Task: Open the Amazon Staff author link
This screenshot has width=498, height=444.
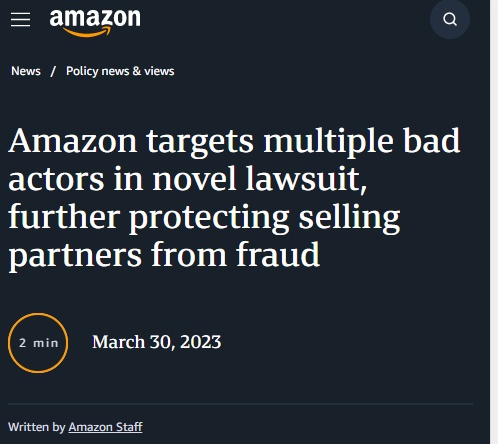Action: click(x=105, y=427)
